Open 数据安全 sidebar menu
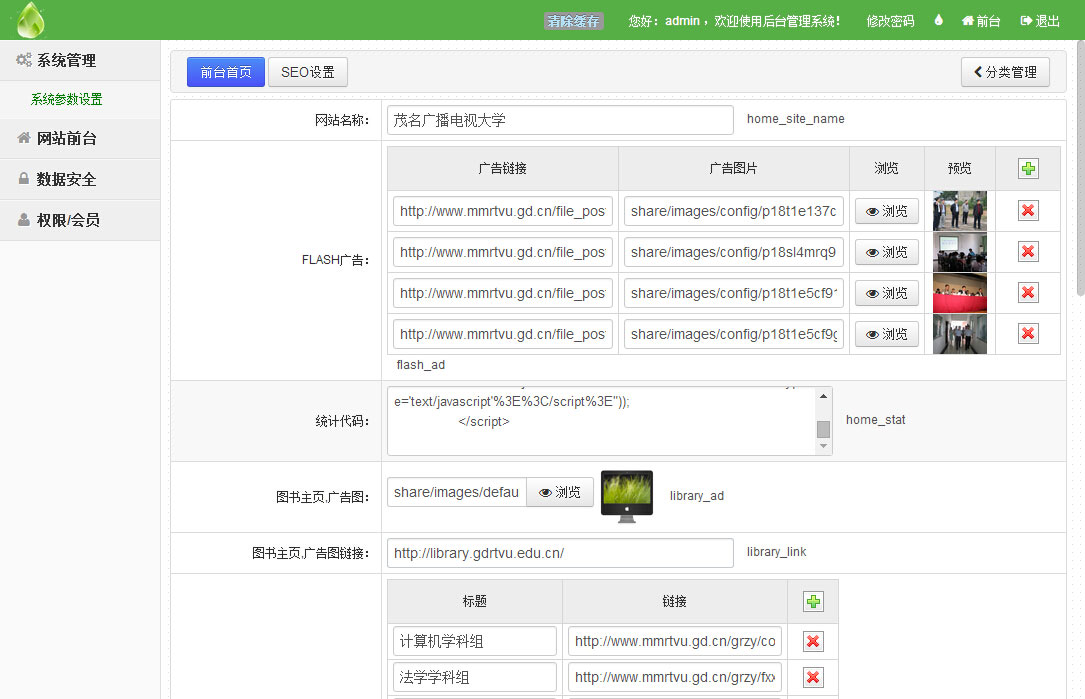Screen dimensions: 1085x699 tap(80, 179)
